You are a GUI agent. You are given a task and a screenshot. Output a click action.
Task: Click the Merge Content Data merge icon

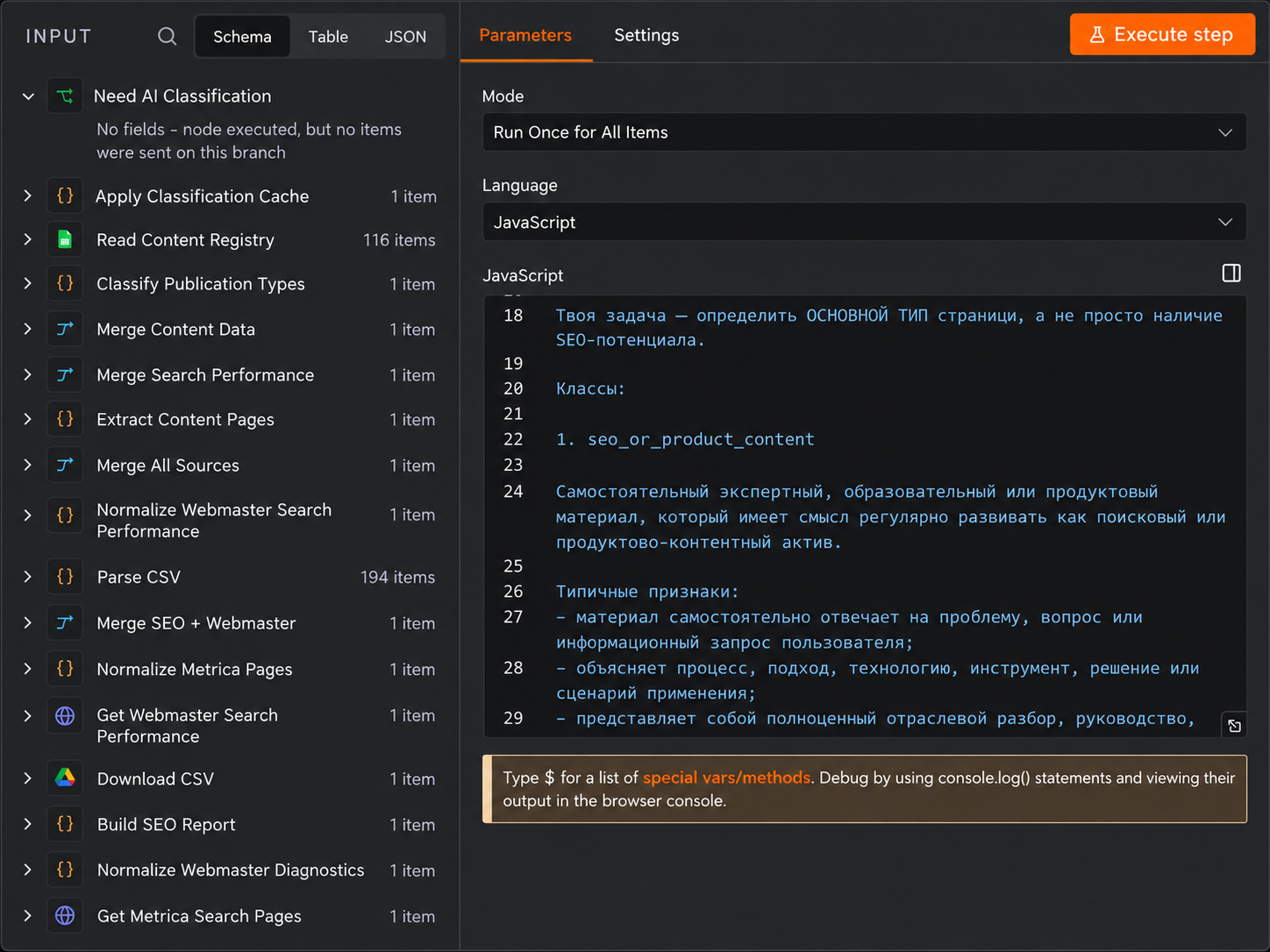click(x=65, y=329)
